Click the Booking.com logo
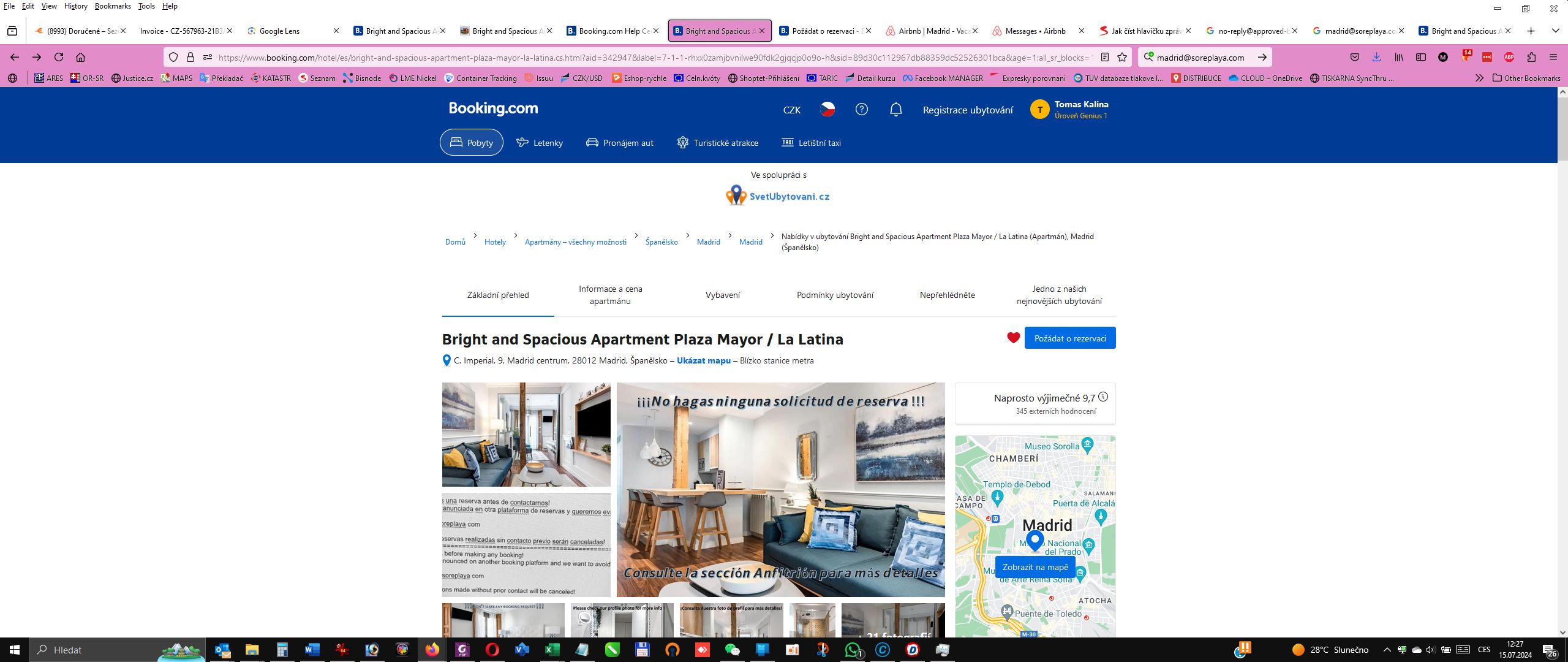Viewport: 1568px width, 662px height. click(493, 108)
